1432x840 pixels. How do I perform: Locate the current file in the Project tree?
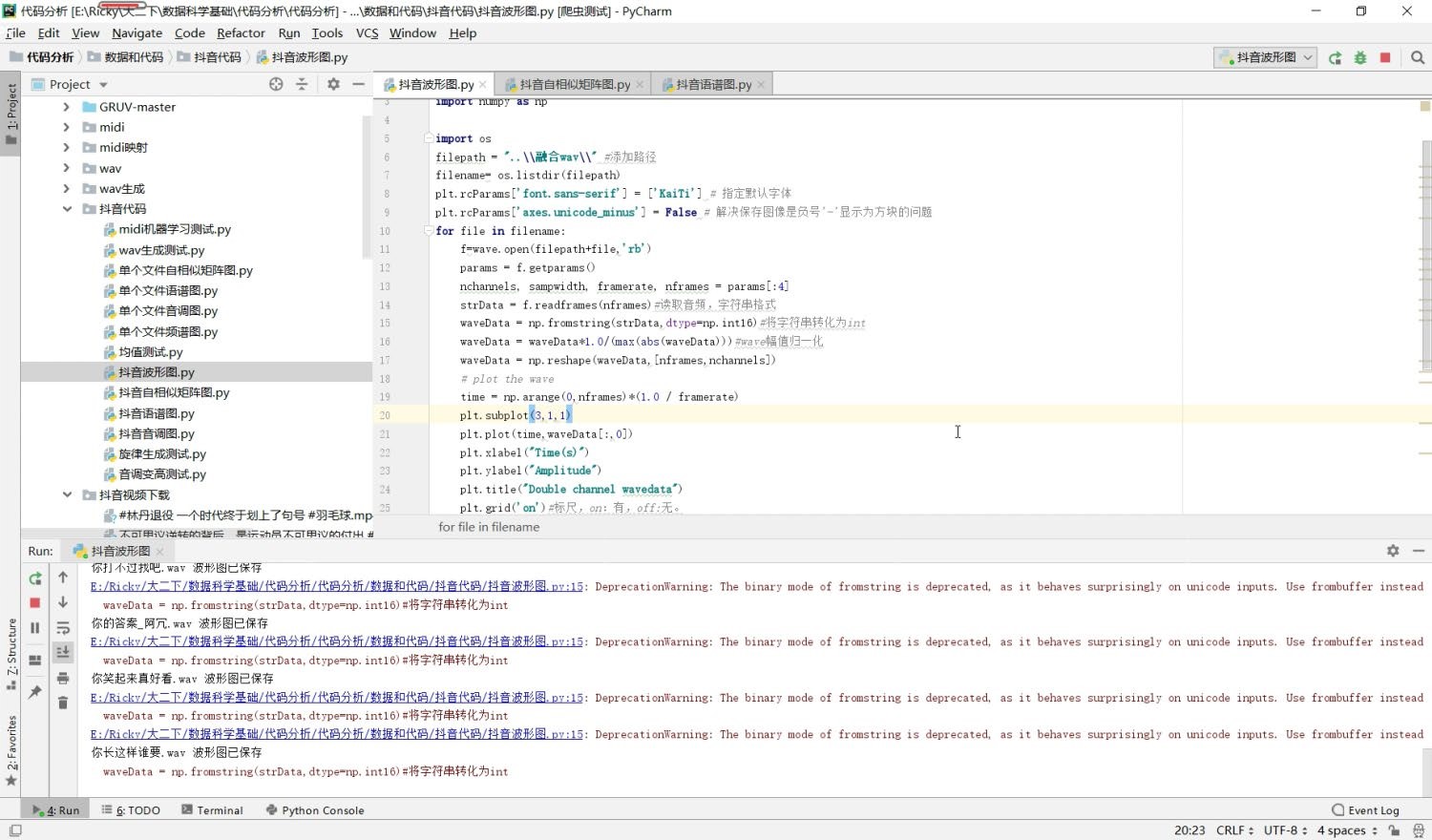[x=276, y=84]
